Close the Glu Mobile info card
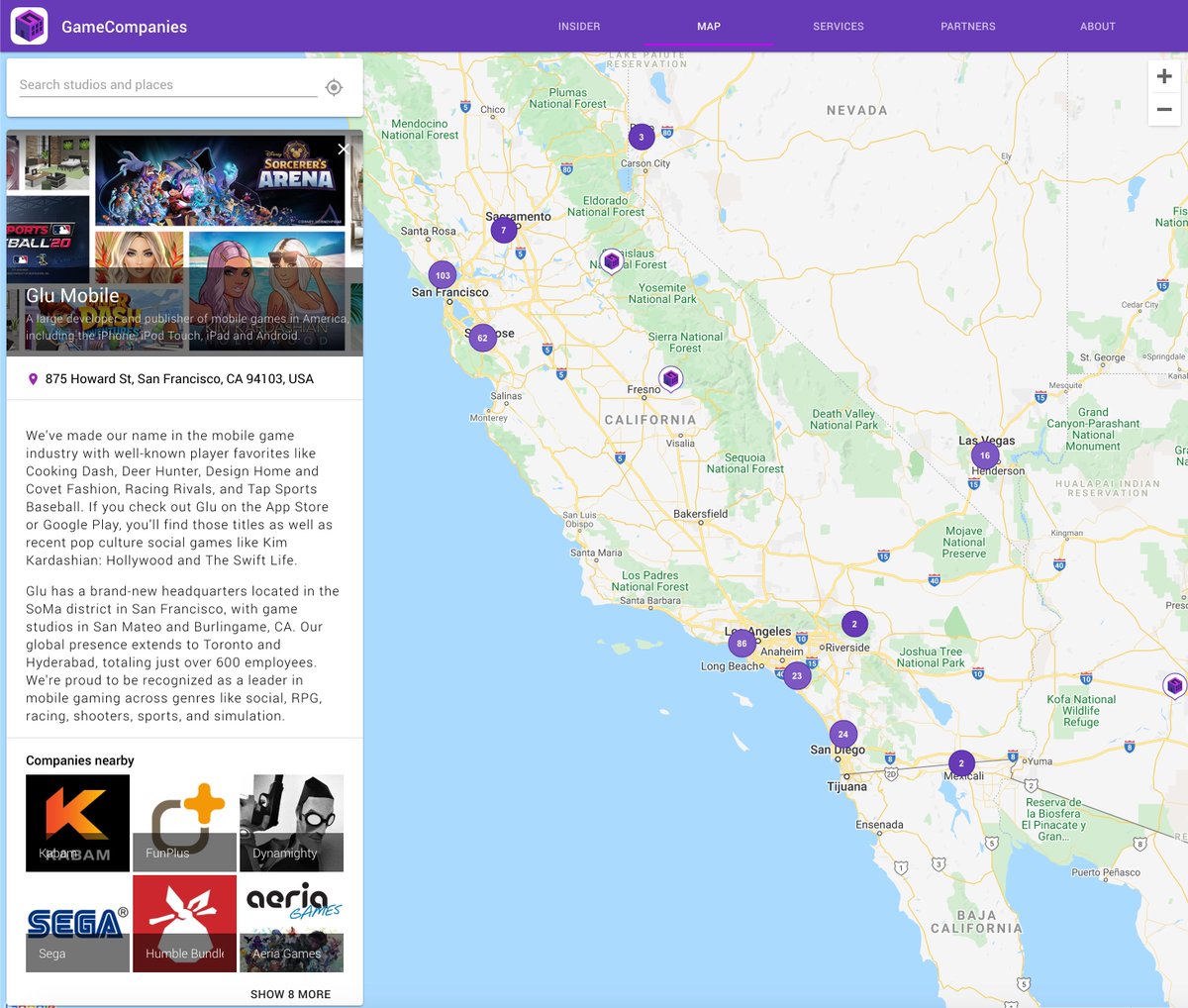This screenshot has width=1188, height=1008. click(x=343, y=149)
